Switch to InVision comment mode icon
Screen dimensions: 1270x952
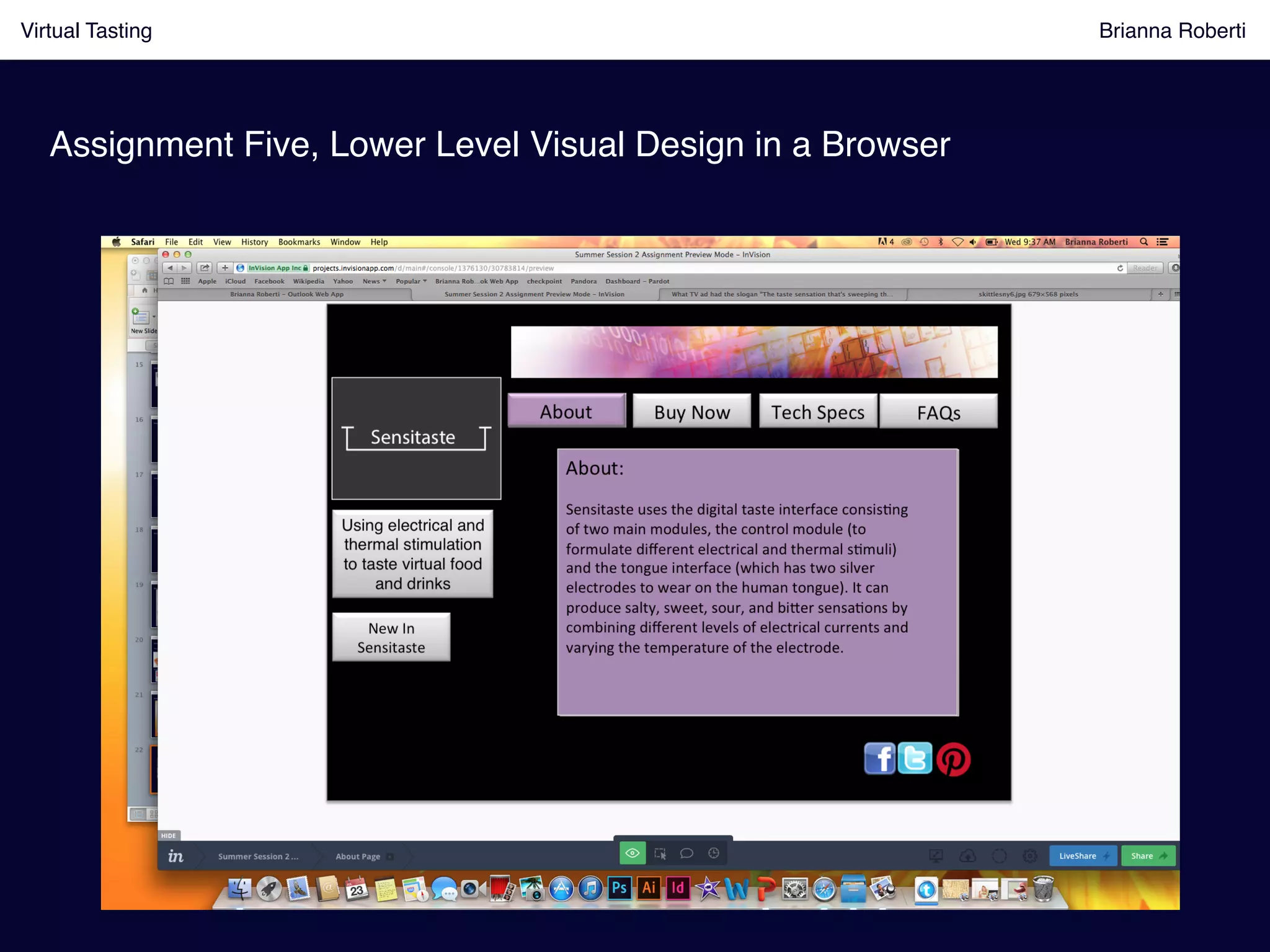point(686,853)
